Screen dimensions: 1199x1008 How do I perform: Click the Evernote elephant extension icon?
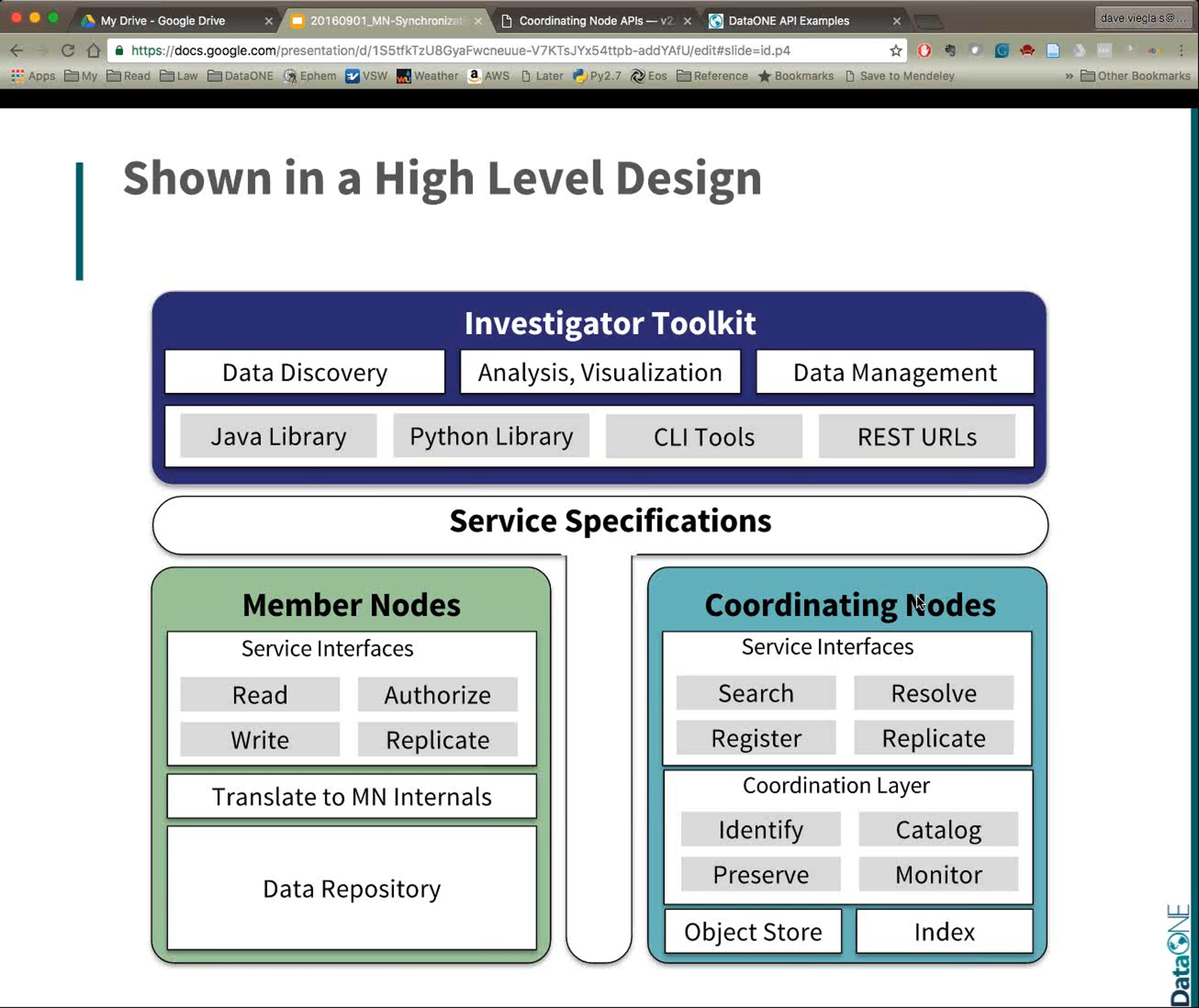click(x=950, y=50)
